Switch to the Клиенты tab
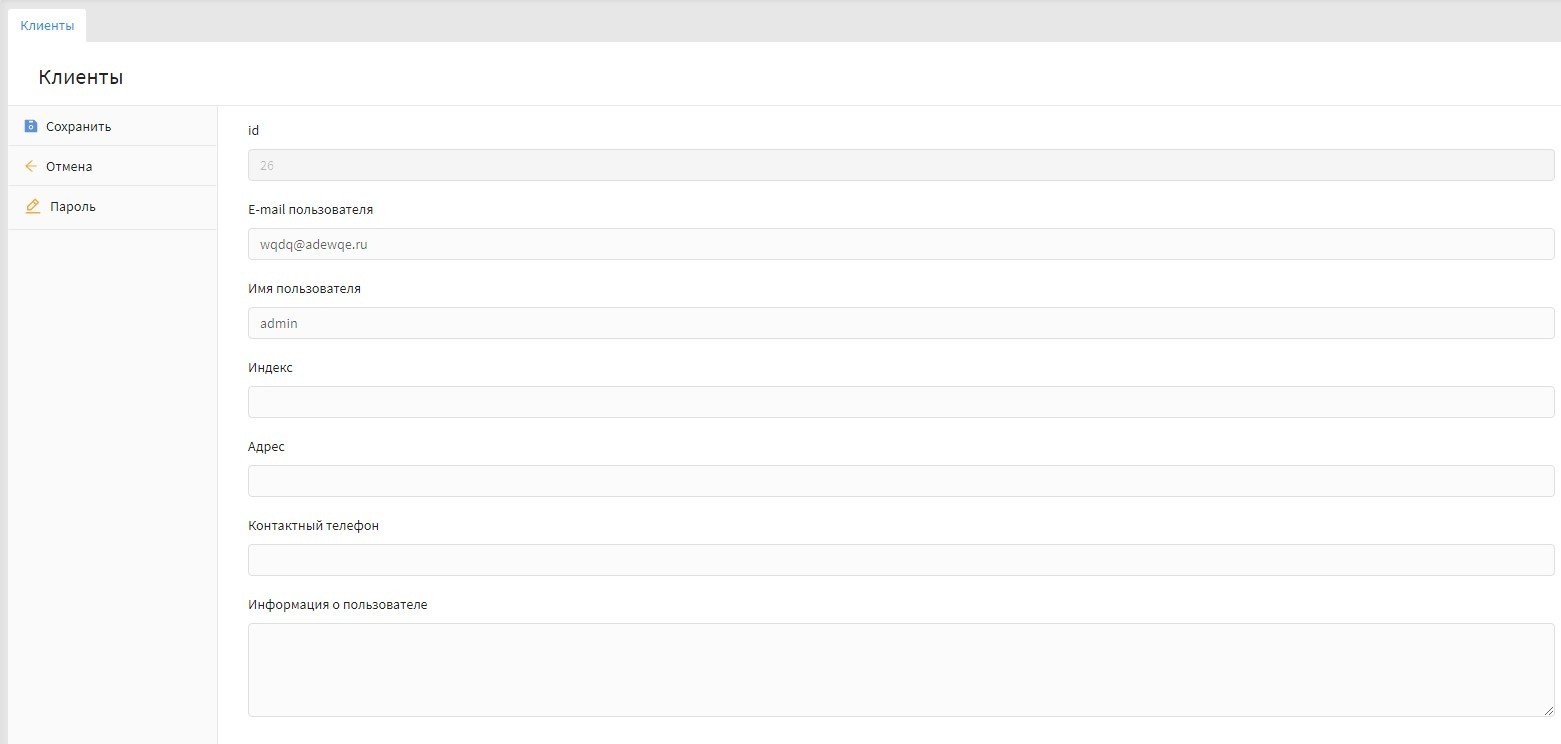1561x744 pixels. tap(47, 26)
